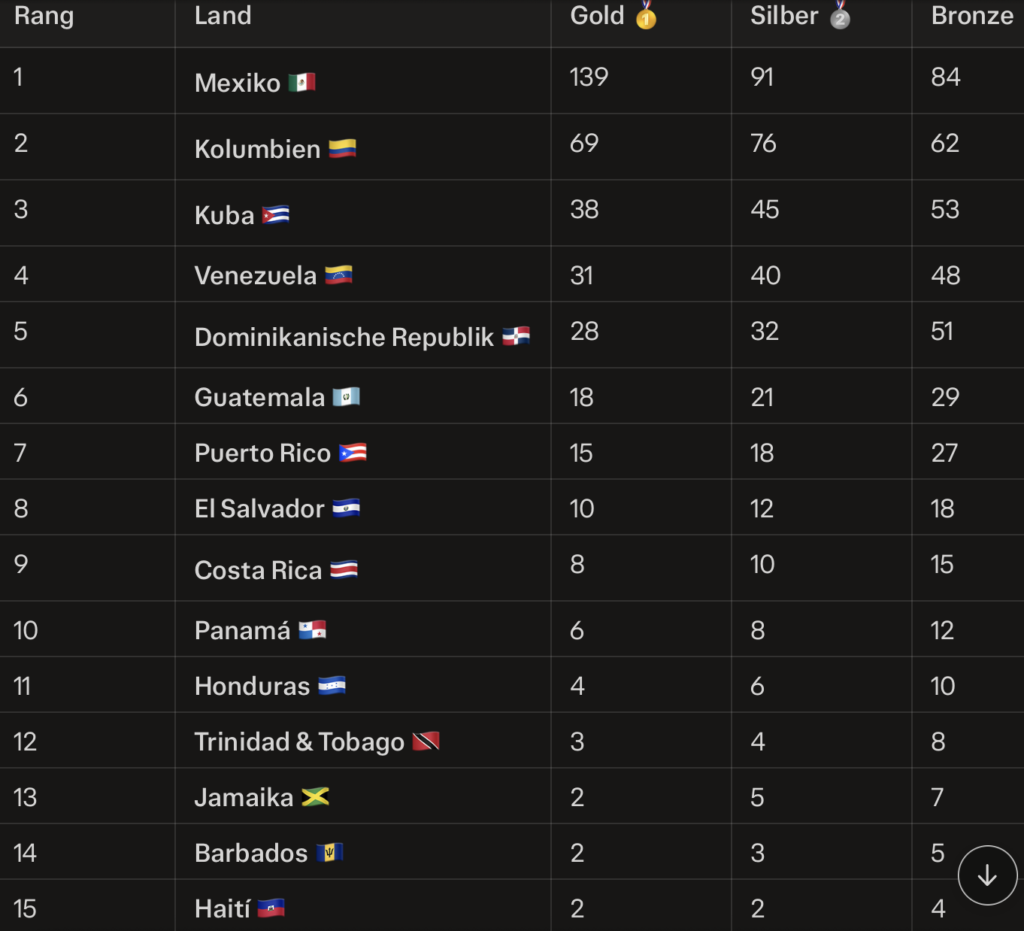Screen dimensions: 1024x931
Task: Click the Haití flag icon
Action: point(271,908)
